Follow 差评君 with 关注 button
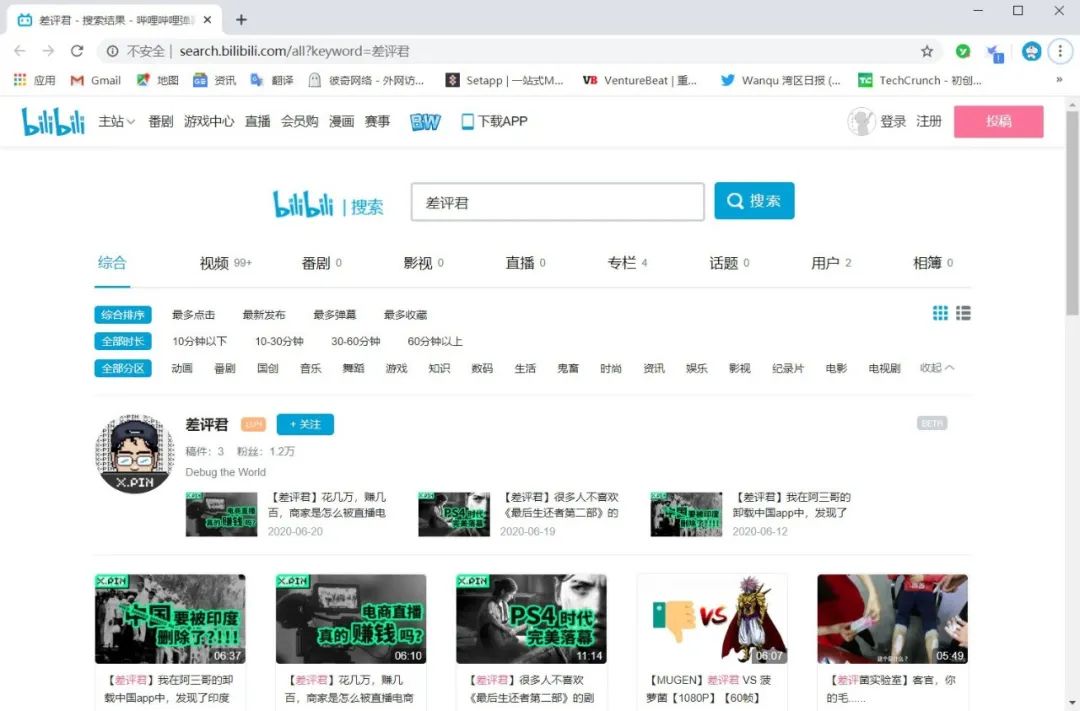 tap(305, 424)
